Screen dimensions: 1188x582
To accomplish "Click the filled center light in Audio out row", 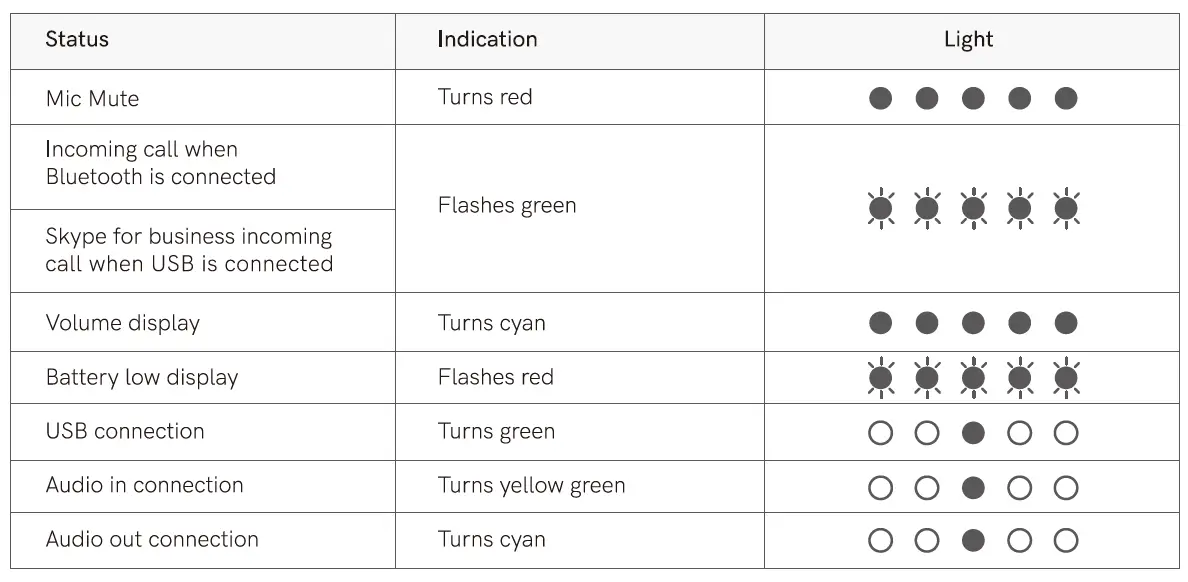I will 973,541.
